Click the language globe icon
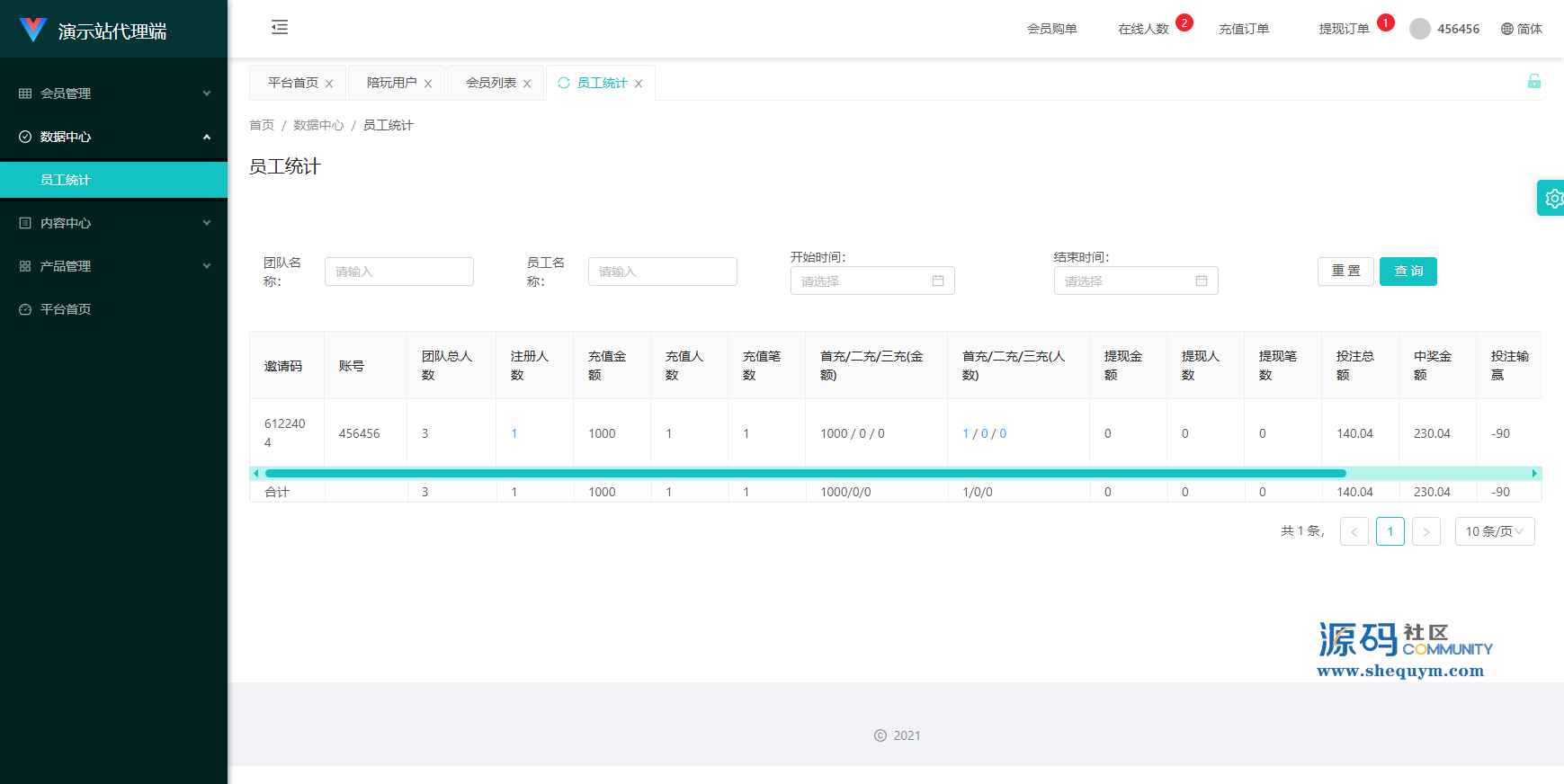The width and height of the screenshot is (1564, 784). (1507, 29)
